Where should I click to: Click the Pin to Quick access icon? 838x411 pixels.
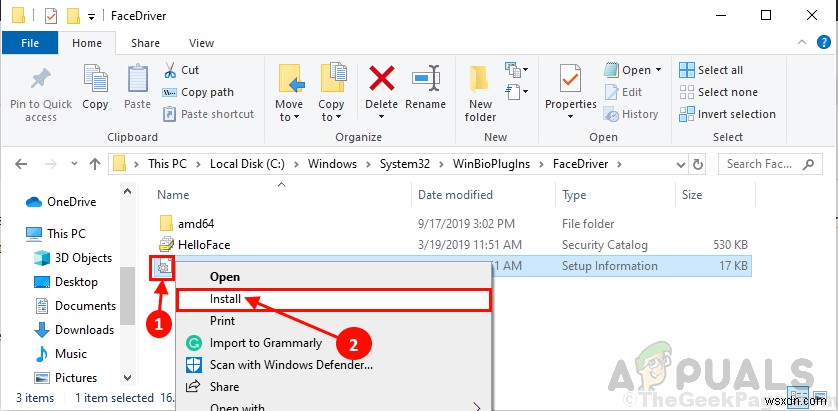pos(41,81)
